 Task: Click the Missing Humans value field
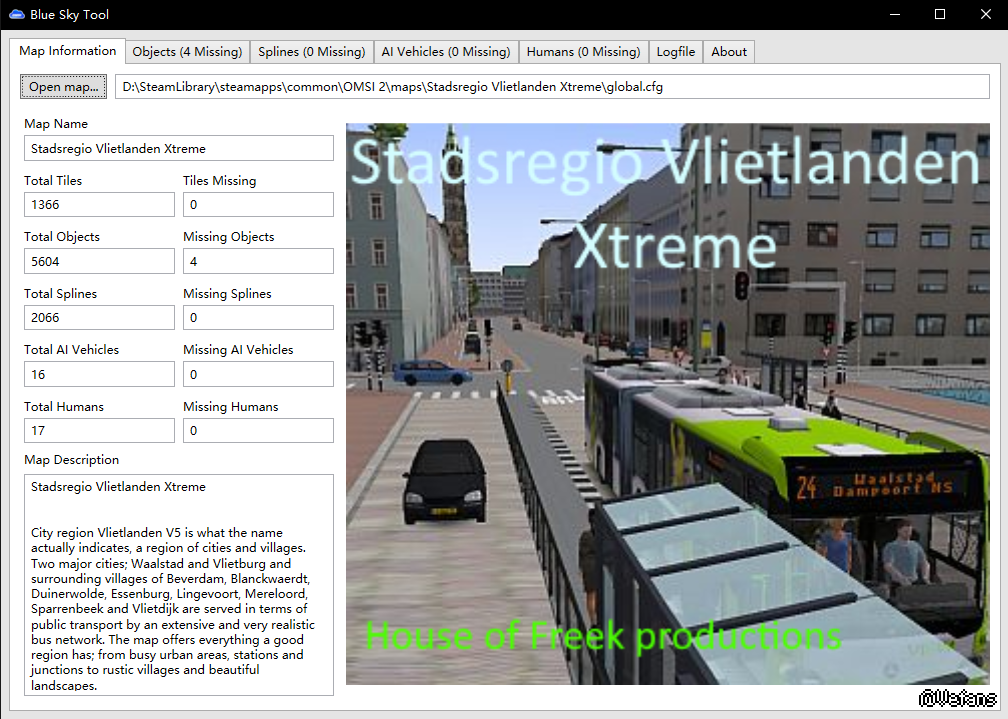click(258, 431)
